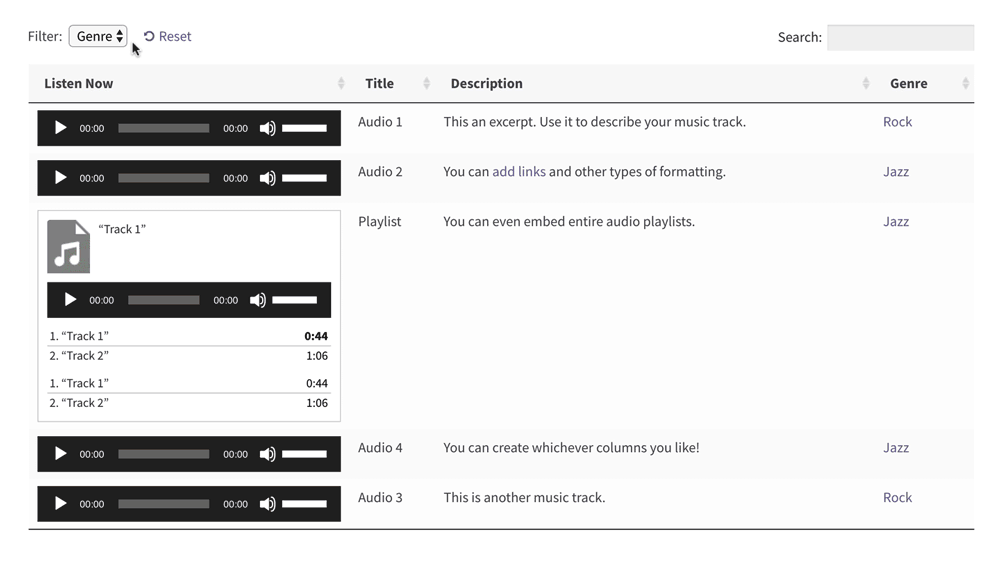Click 'This is another music track.' description
Image resolution: width=1000 pixels, height=563 pixels.
(524, 497)
